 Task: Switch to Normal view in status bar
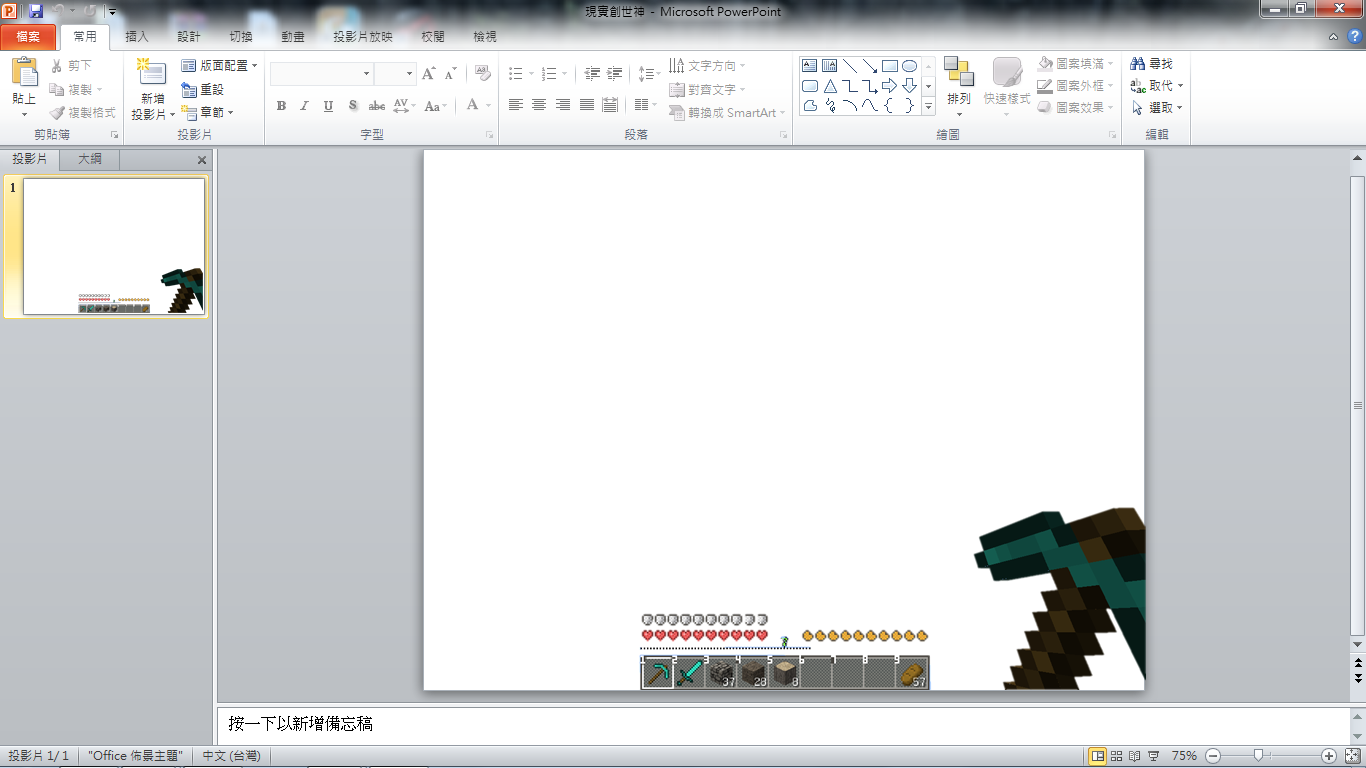1098,756
